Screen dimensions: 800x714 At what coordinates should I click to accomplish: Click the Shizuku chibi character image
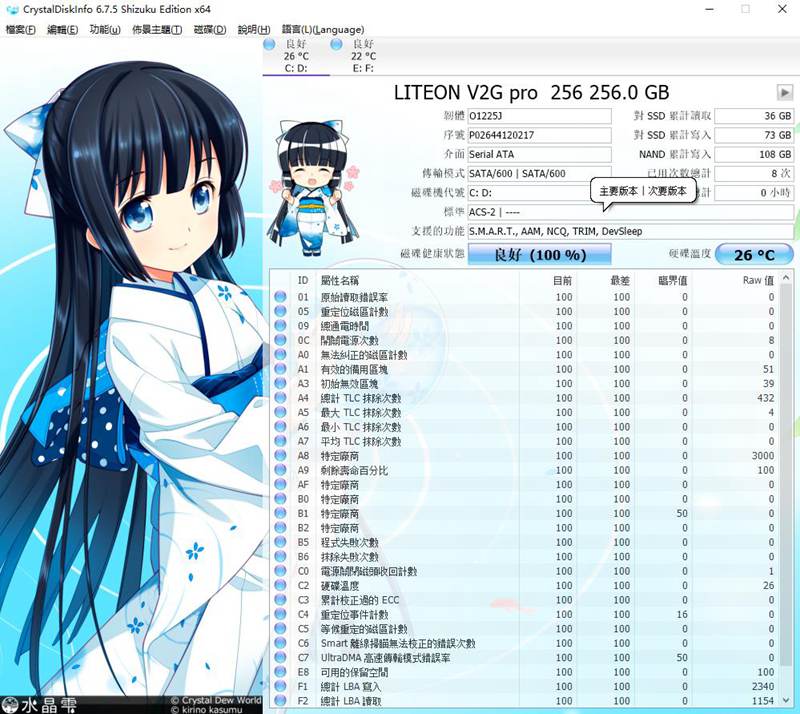[x=314, y=188]
